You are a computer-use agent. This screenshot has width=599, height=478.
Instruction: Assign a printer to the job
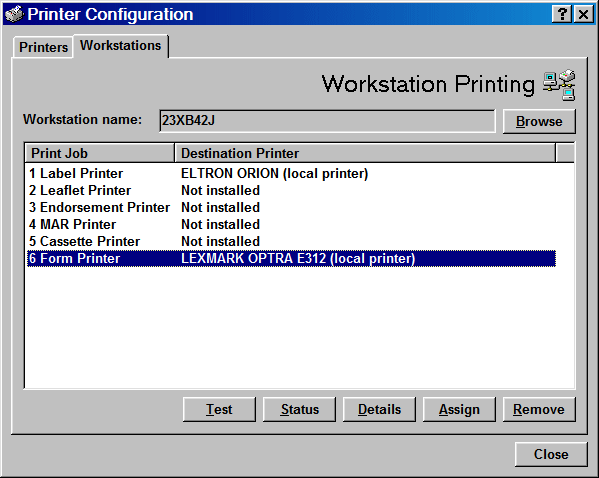pyautogui.click(x=459, y=410)
